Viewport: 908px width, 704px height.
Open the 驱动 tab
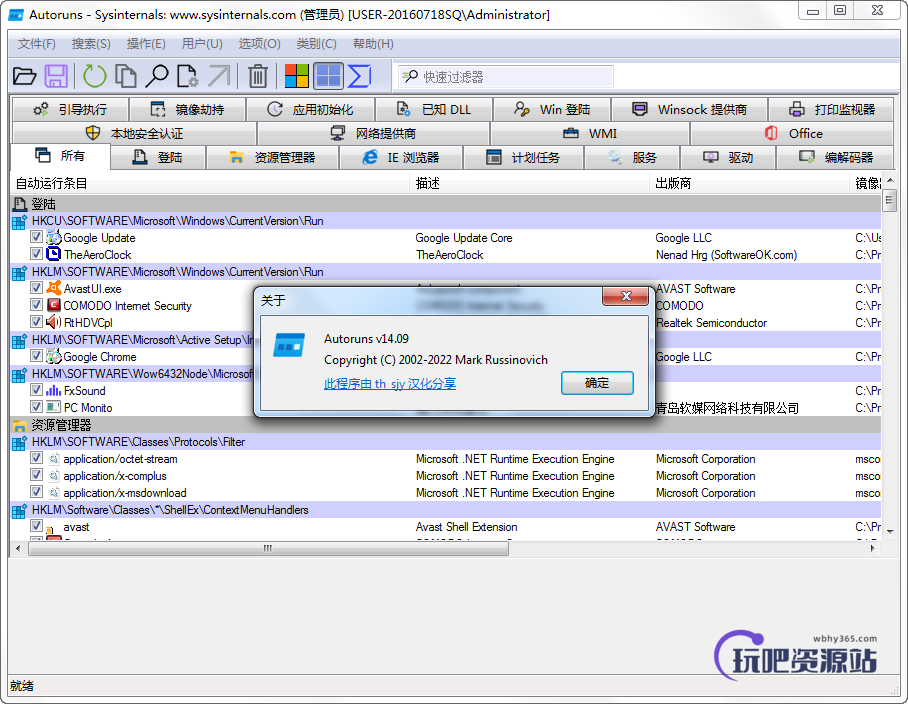click(728, 157)
